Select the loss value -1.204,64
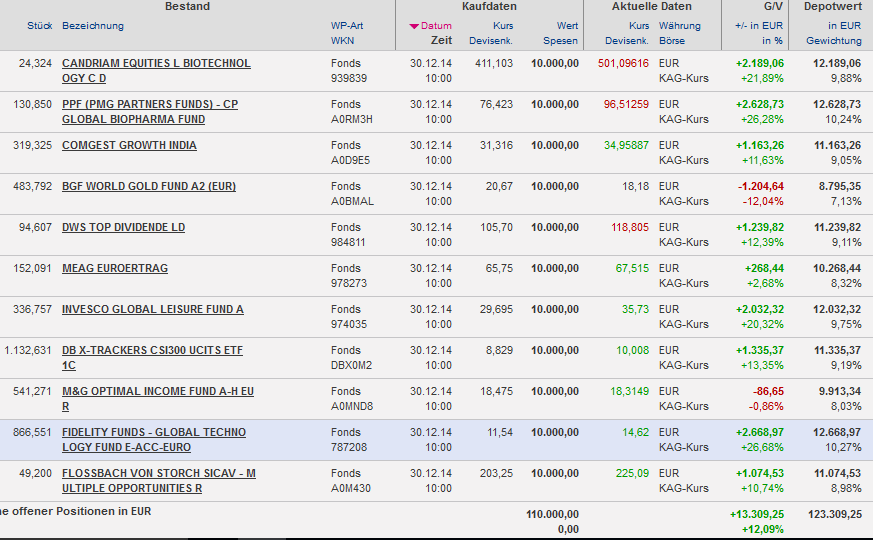This screenshot has width=873, height=540. pyautogui.click(x=761, y=186)
